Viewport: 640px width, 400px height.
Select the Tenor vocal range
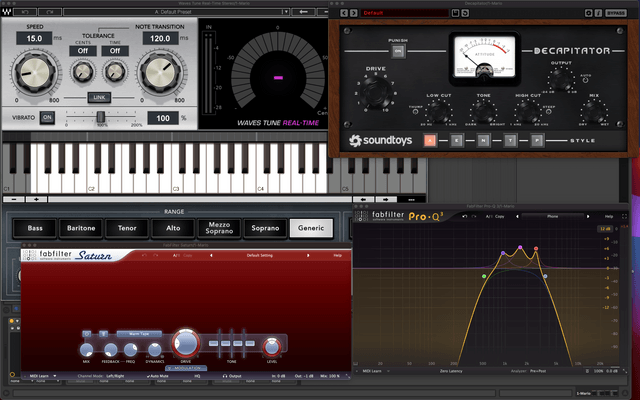click(x=128, y=228)
